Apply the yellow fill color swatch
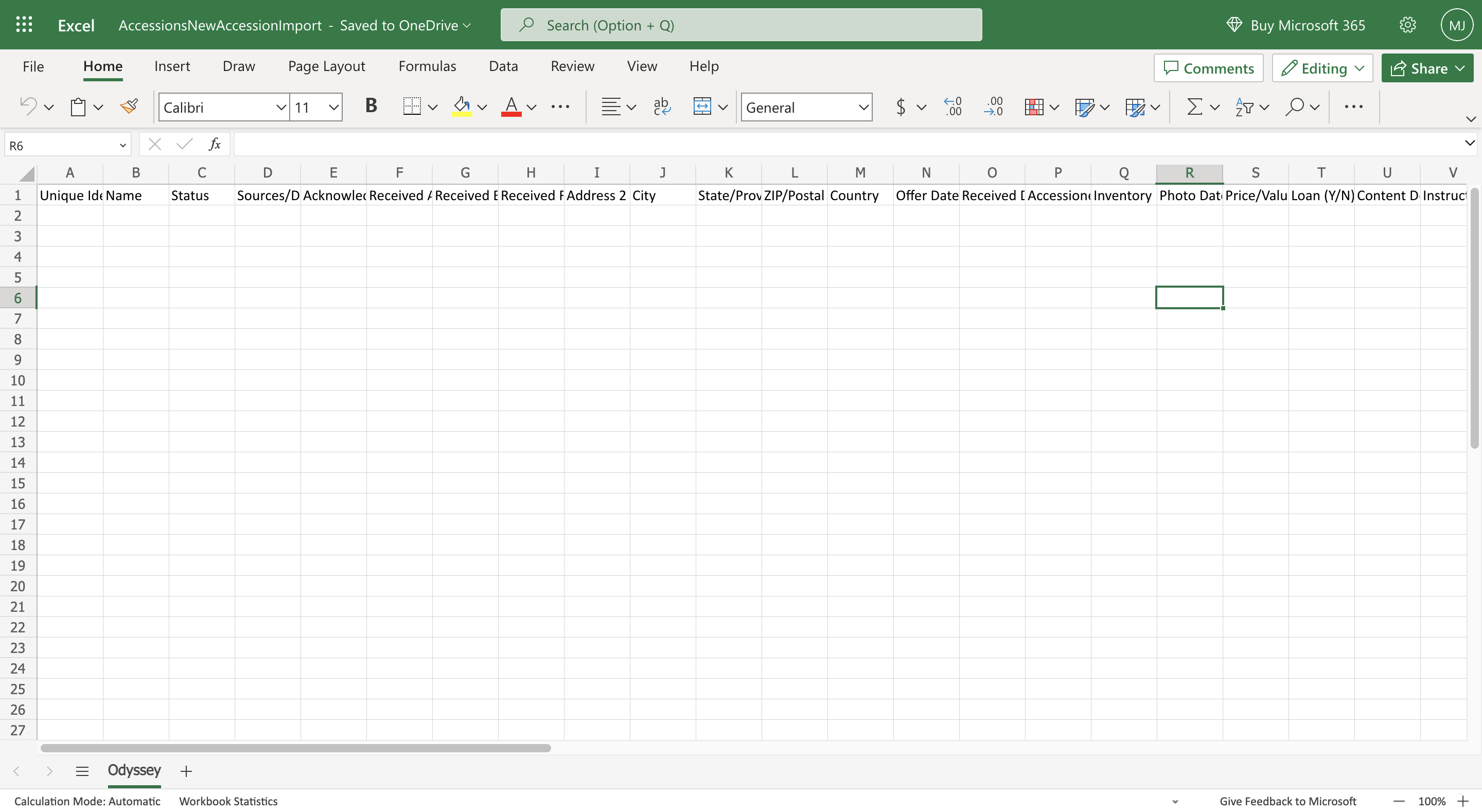The image size is (1482, 812). (462, 107)
